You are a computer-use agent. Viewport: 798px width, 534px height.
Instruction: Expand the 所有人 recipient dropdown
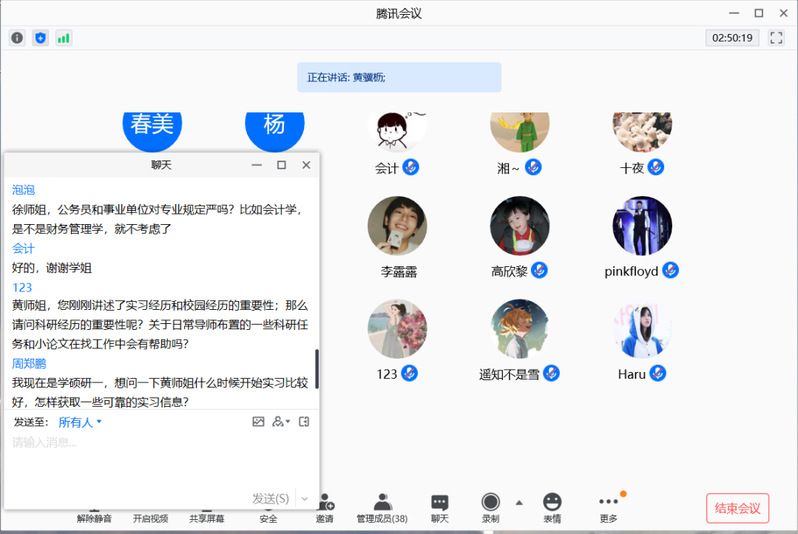[x=80, y=422]
